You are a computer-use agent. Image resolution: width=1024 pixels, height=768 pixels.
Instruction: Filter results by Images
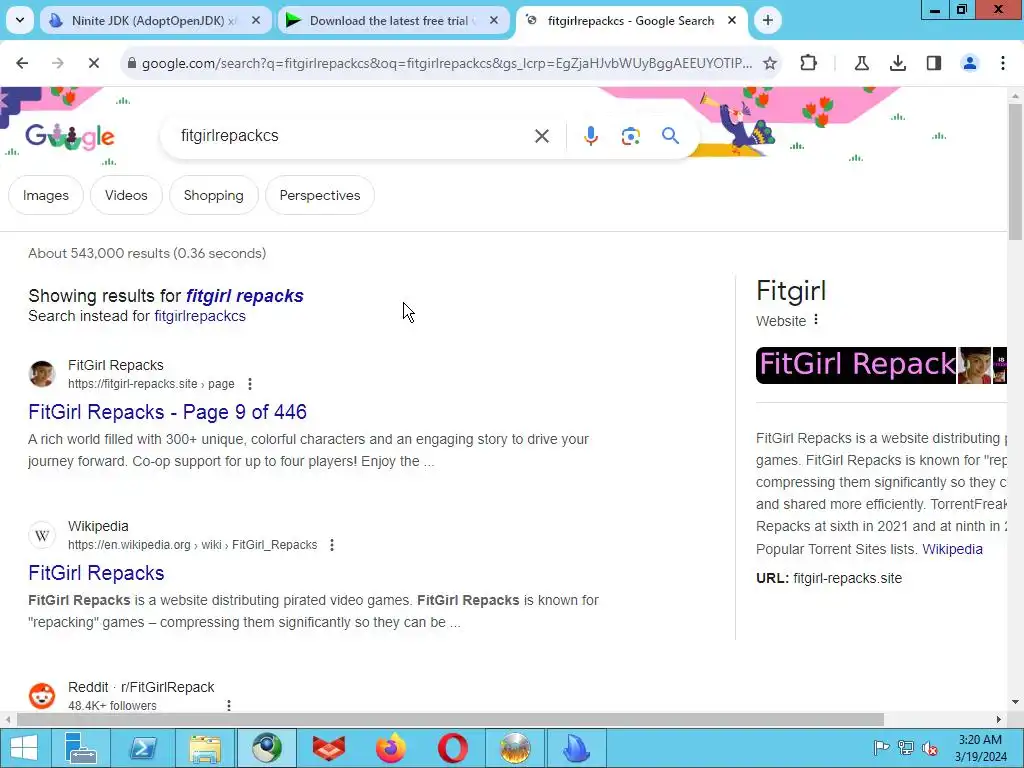[46, 195]
